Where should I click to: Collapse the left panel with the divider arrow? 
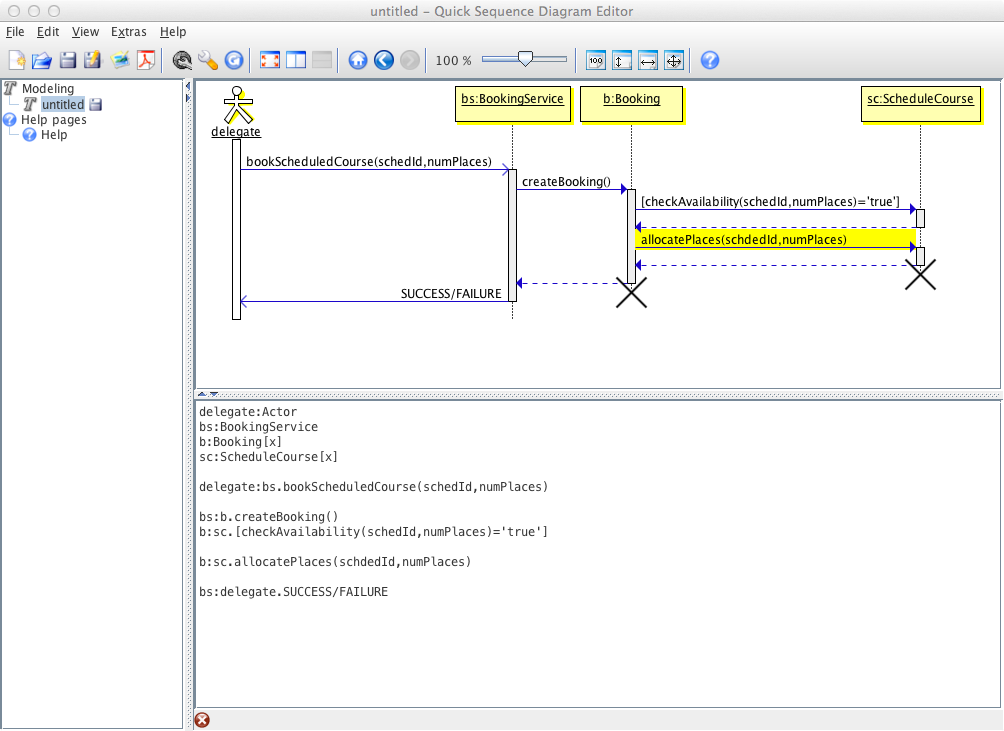pos(189,86)
